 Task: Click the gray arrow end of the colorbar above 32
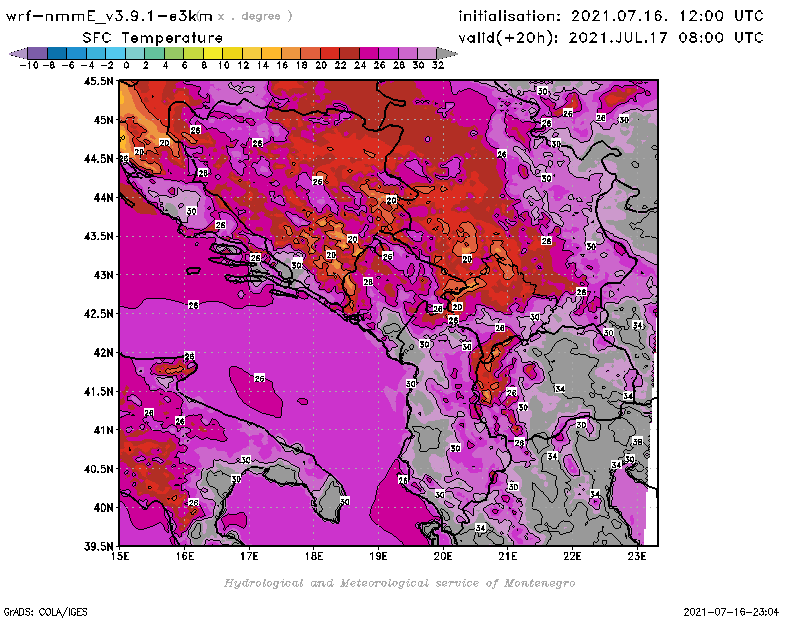[447, 53]
